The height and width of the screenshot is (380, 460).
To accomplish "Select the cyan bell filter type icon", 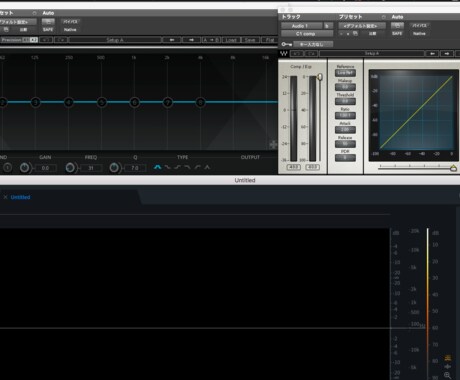I will 157,167.
